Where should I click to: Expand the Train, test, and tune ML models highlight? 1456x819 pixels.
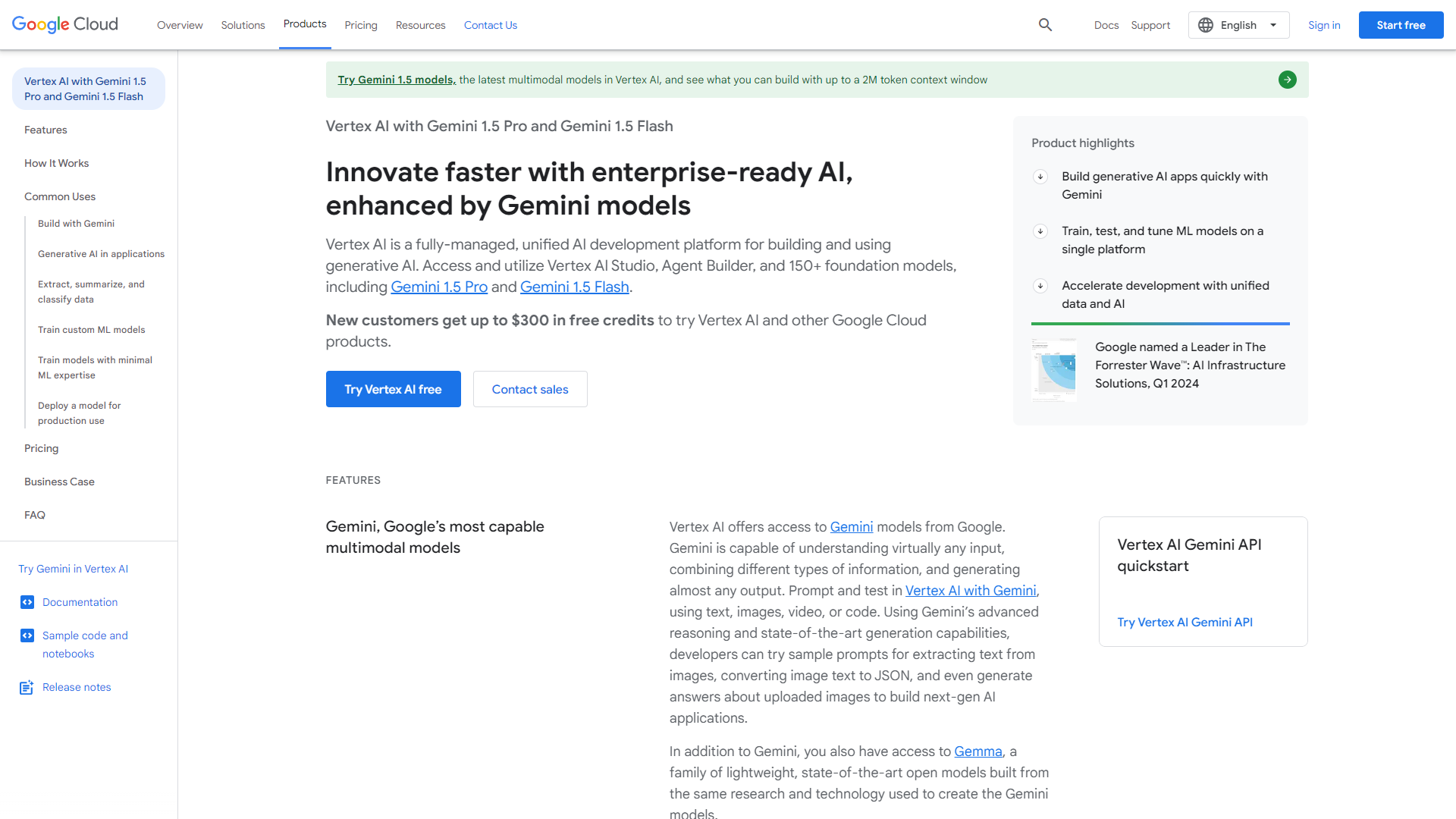pyautogui.click(x=1040, y=231)
